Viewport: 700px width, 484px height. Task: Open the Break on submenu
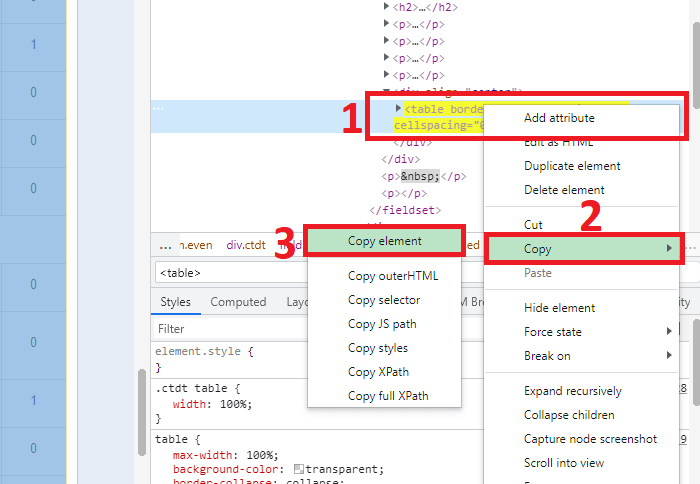[582, 356]
